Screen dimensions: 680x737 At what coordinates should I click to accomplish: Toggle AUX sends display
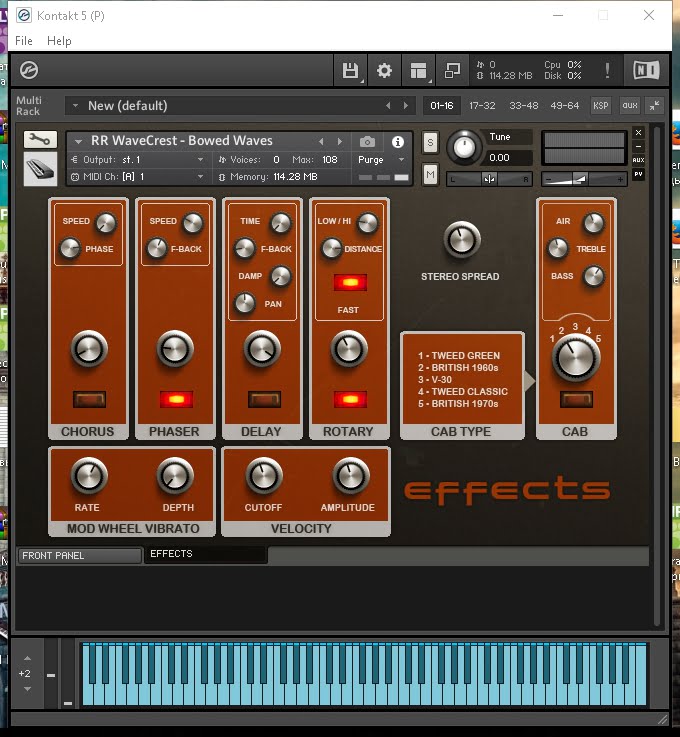click(638, 160)
